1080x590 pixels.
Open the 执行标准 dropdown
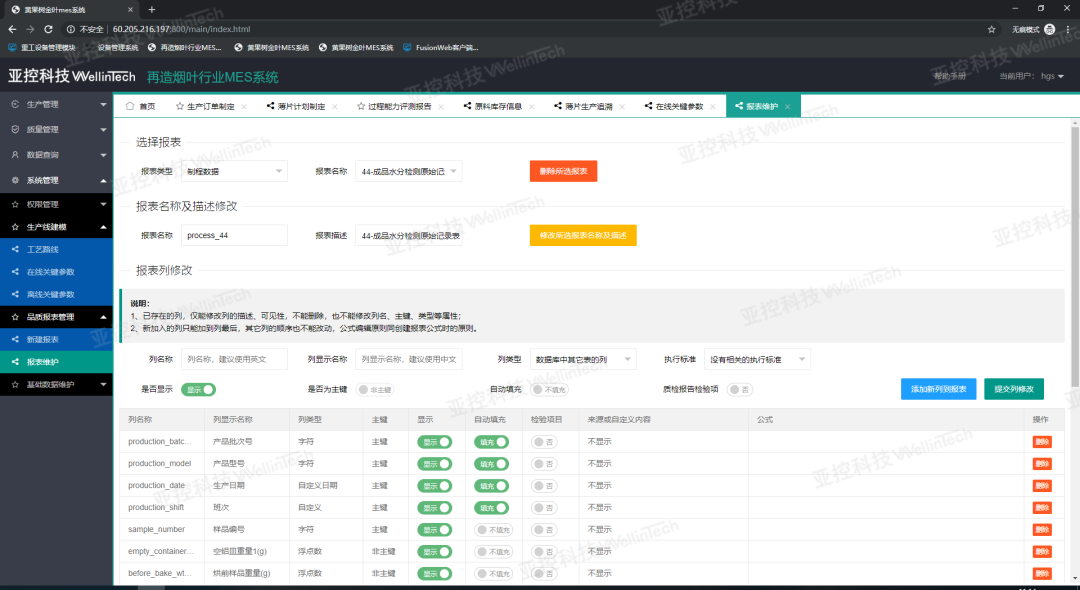(x=757, y=359)
